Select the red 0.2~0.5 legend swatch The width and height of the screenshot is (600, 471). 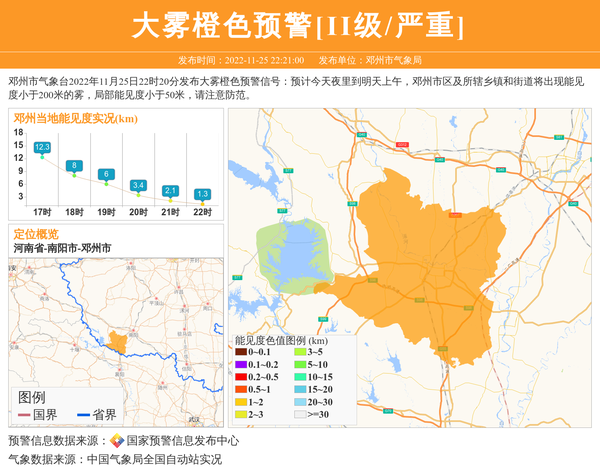[241, 377]
